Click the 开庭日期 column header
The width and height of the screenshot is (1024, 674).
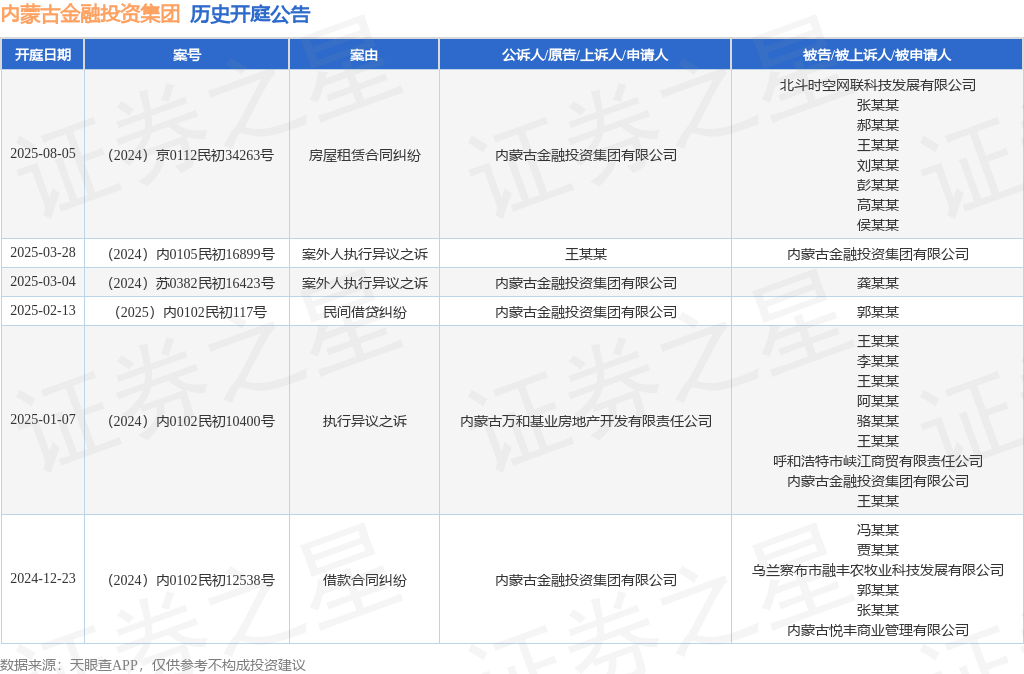(43, 54)
